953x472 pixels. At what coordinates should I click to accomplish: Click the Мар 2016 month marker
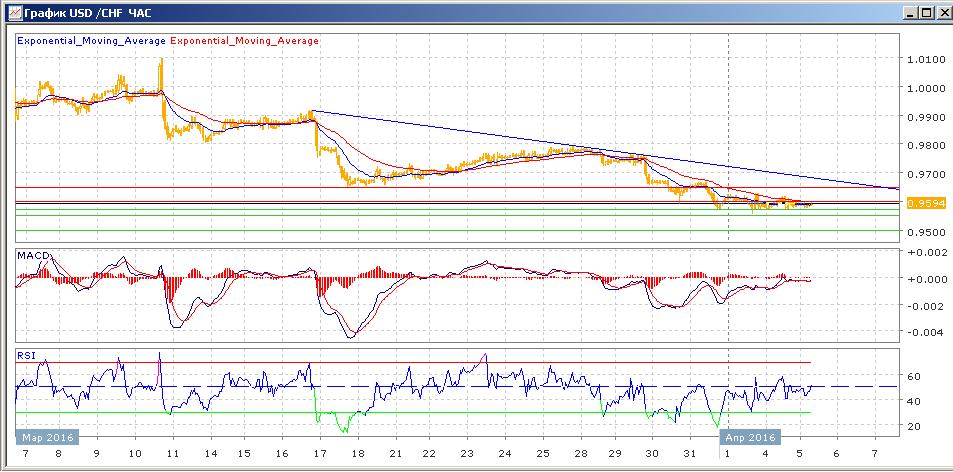[44, 437]
